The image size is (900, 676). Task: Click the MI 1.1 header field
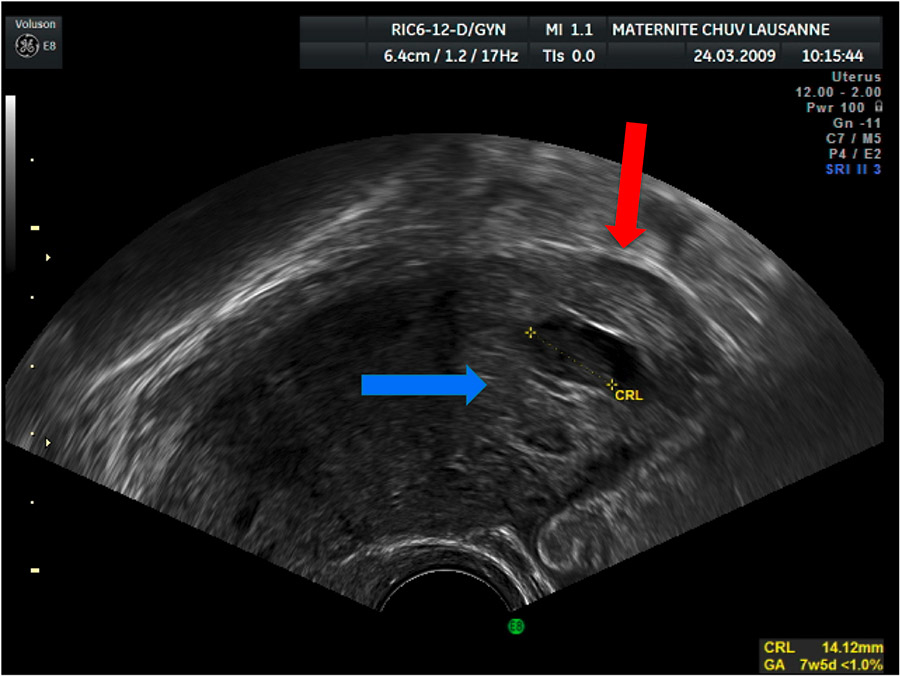pos(569,30)
